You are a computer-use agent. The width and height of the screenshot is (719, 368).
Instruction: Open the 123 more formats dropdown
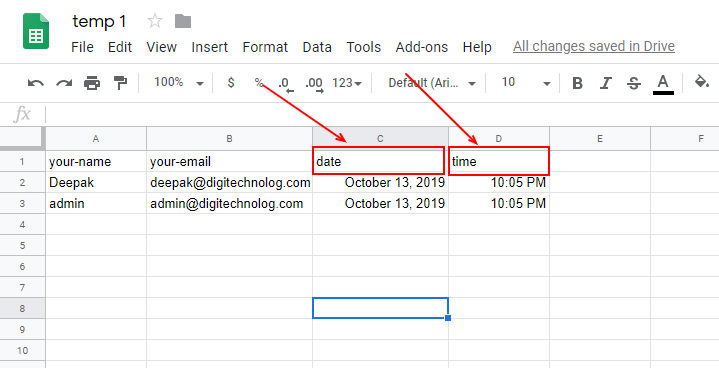coord(347,83)
